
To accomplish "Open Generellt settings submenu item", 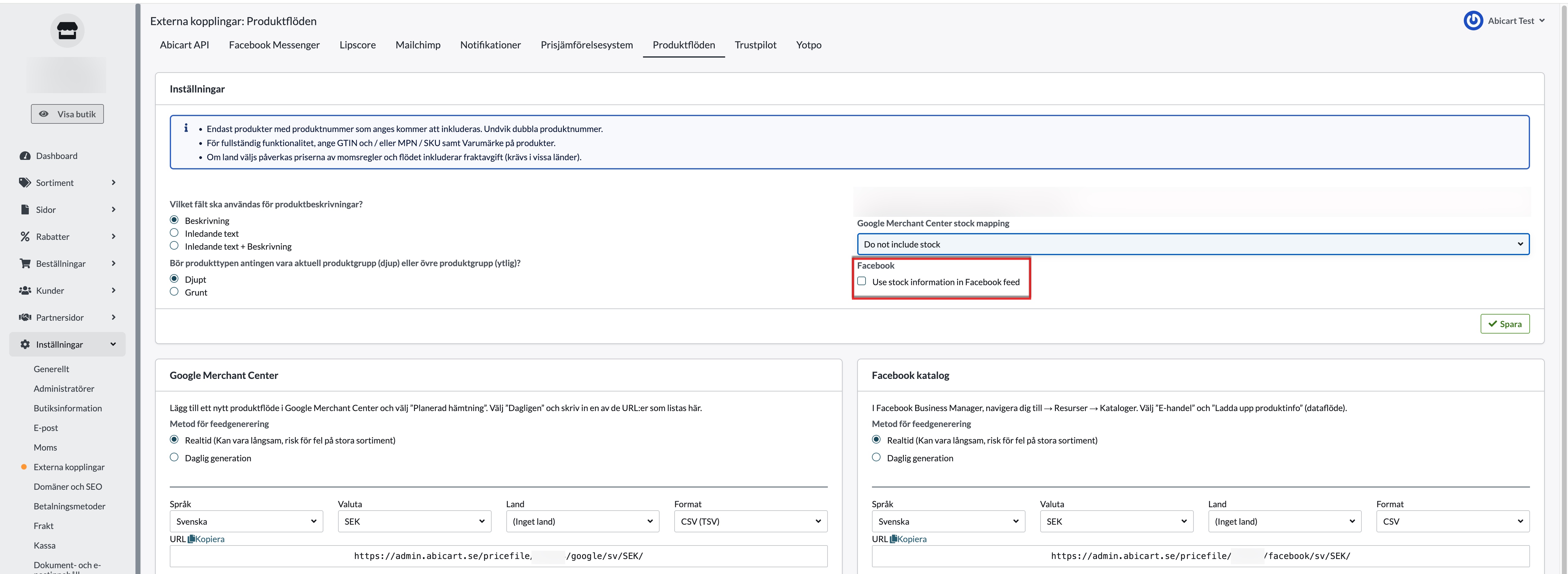I will 51,368.
